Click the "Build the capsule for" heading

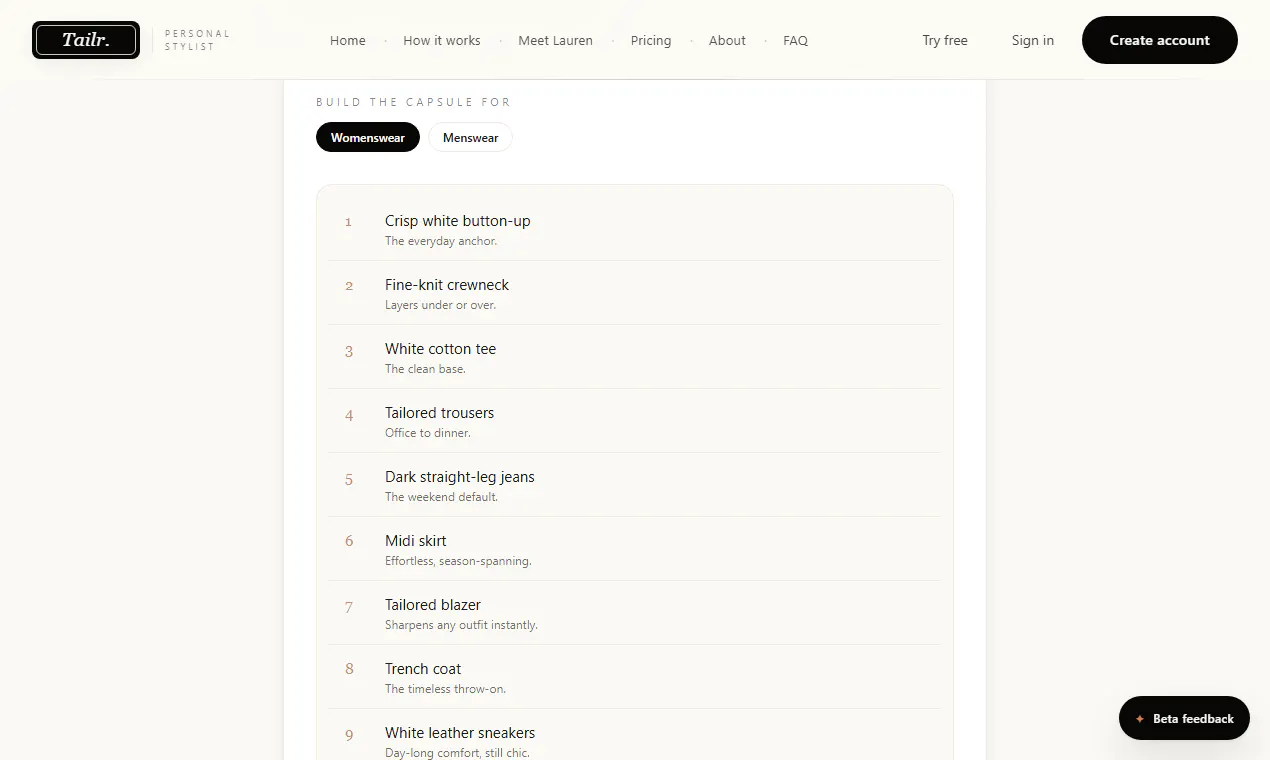tap(413, 102)
